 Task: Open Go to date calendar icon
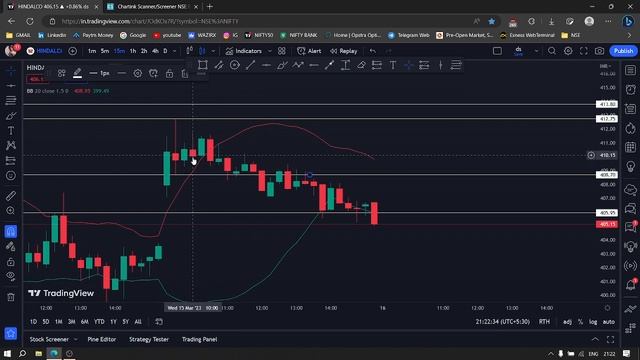[159, 322]
